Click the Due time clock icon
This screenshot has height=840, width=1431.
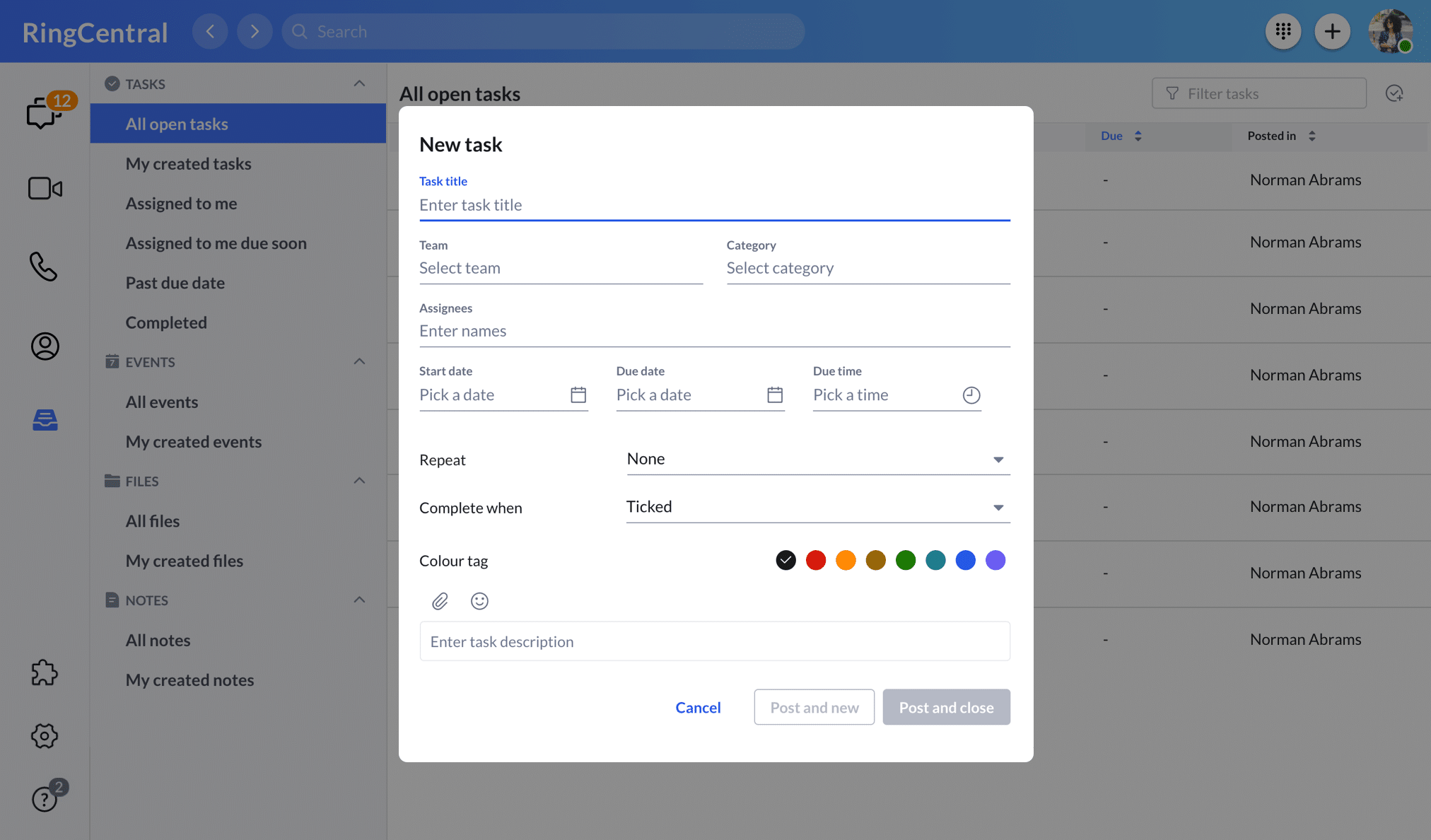971,395
